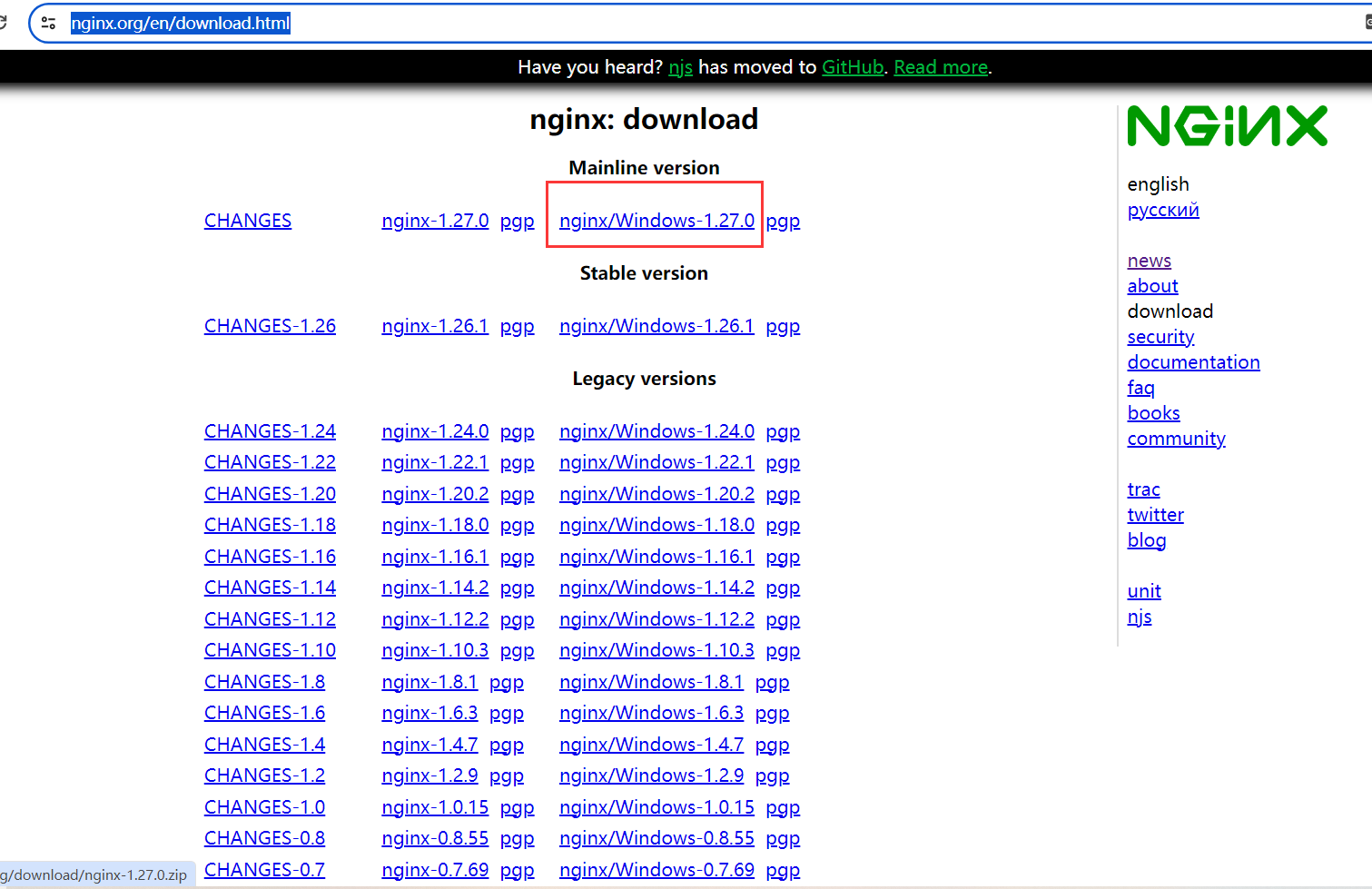The width and height of the screenshot is (1372, 889).
Task: Download nginx/Windows-1.22.1 legacy version
Action: coord(656,462)
